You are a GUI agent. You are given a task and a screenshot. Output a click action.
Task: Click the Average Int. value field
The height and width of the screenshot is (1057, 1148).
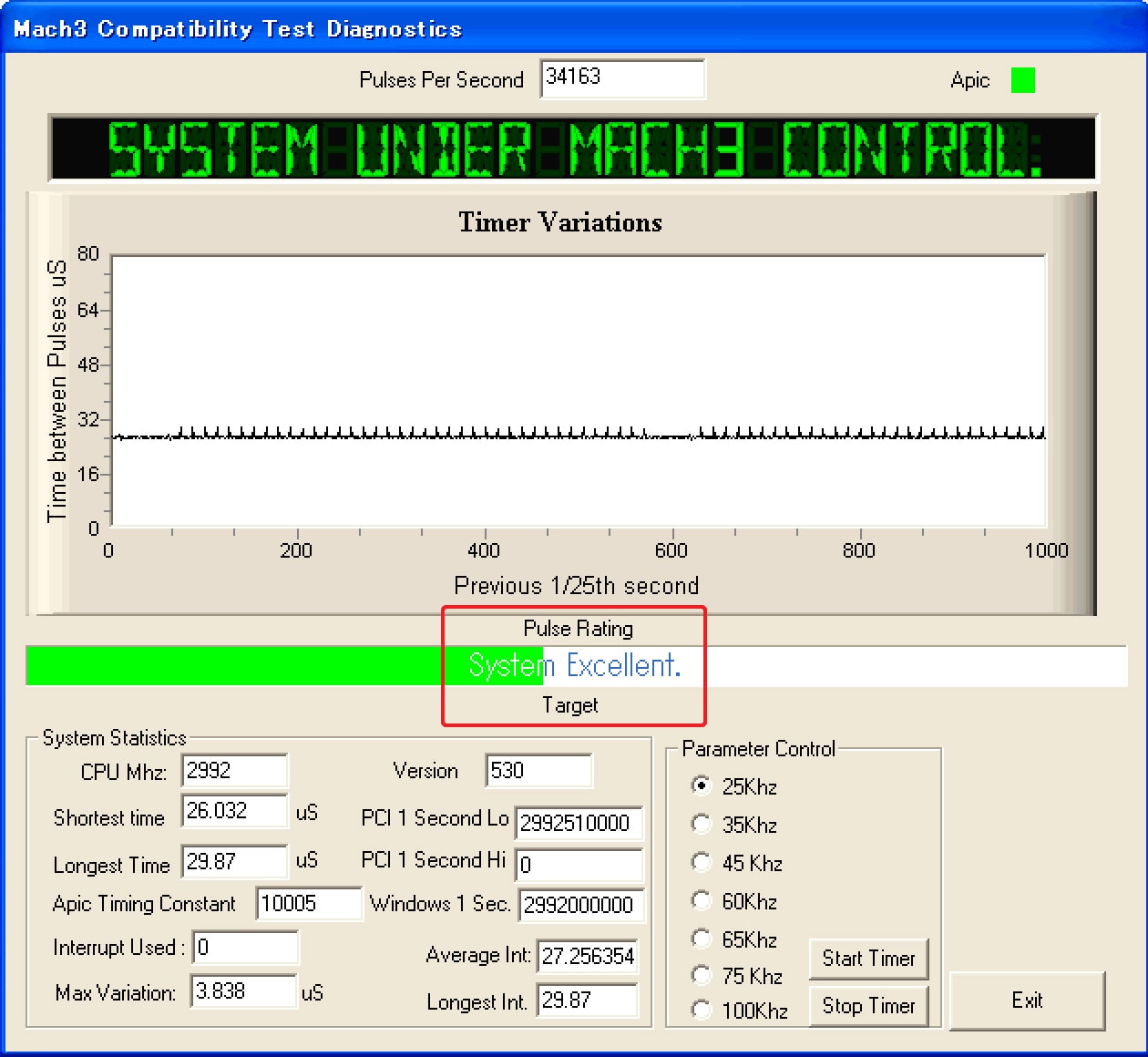tap(588, 956)
